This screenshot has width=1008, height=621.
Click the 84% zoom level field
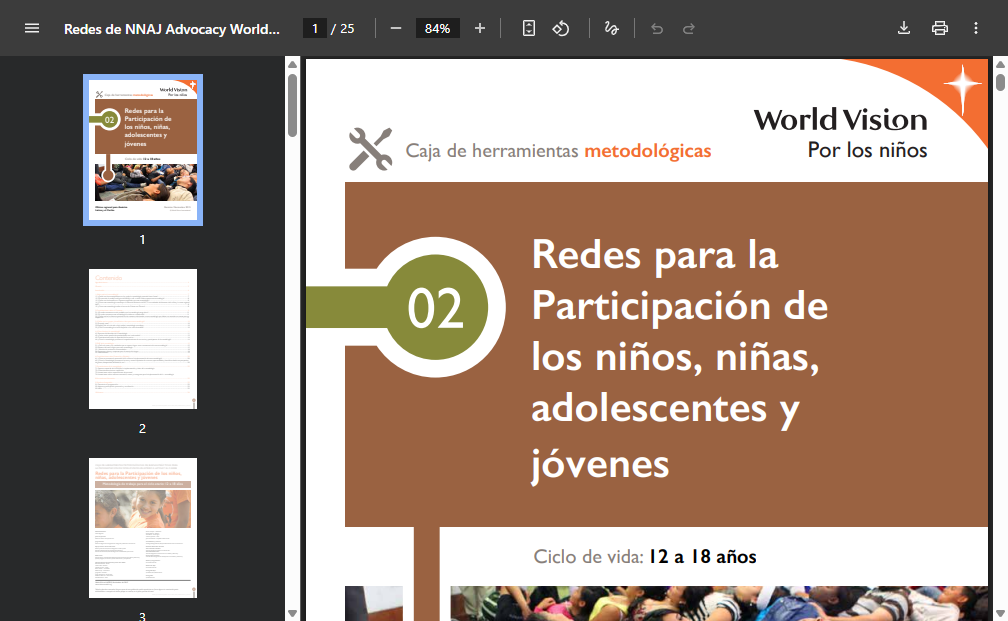click(437, 28)
